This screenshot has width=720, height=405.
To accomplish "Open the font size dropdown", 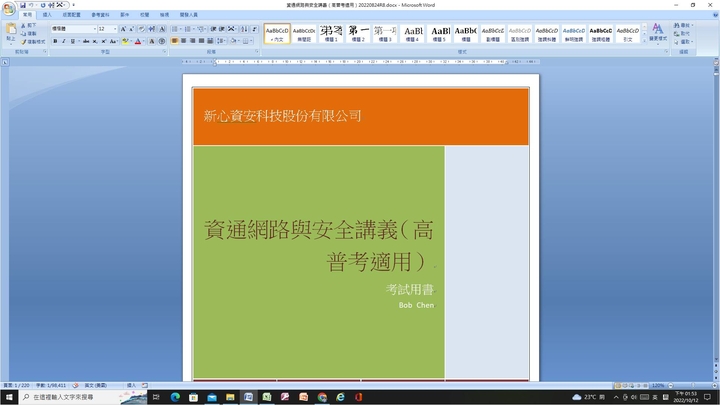I will [x=114, y=29].
